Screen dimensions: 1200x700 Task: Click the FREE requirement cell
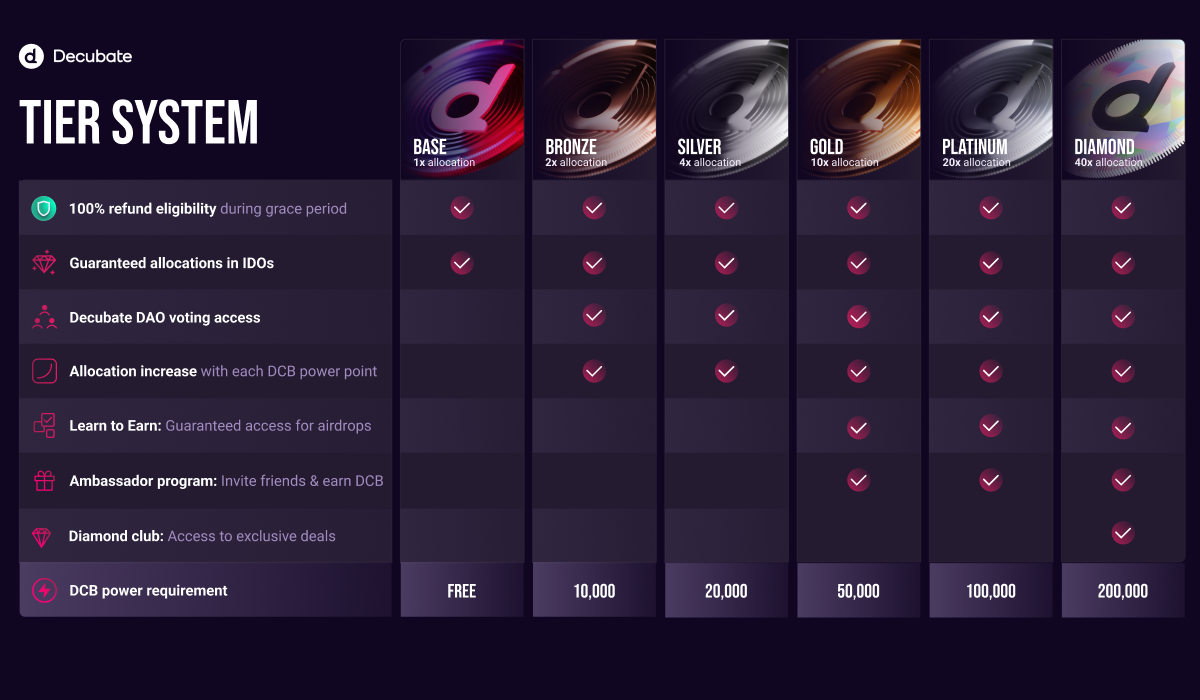pos(462,590)
